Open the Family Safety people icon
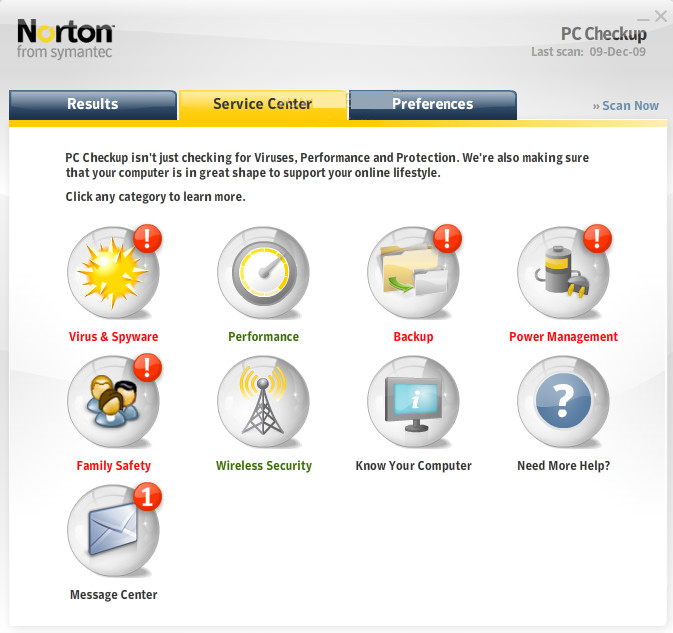This screenshot has width=673, height=633. tap(113, 402)
